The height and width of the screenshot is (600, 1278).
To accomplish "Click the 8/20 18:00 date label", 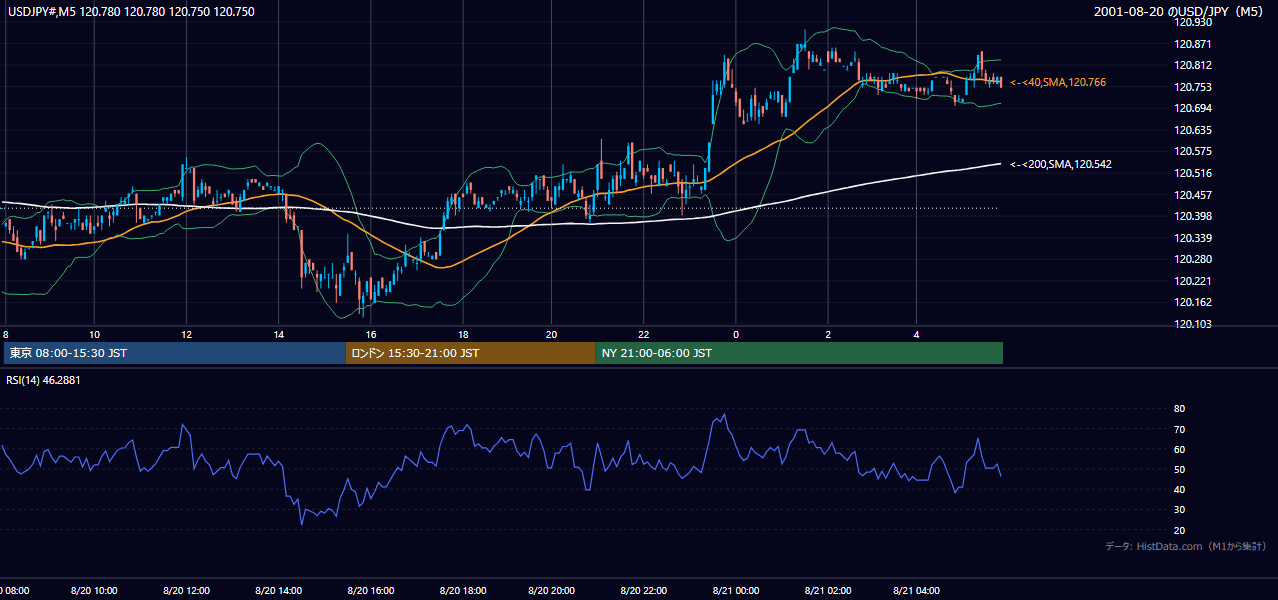I will click(x=462, y=590).
